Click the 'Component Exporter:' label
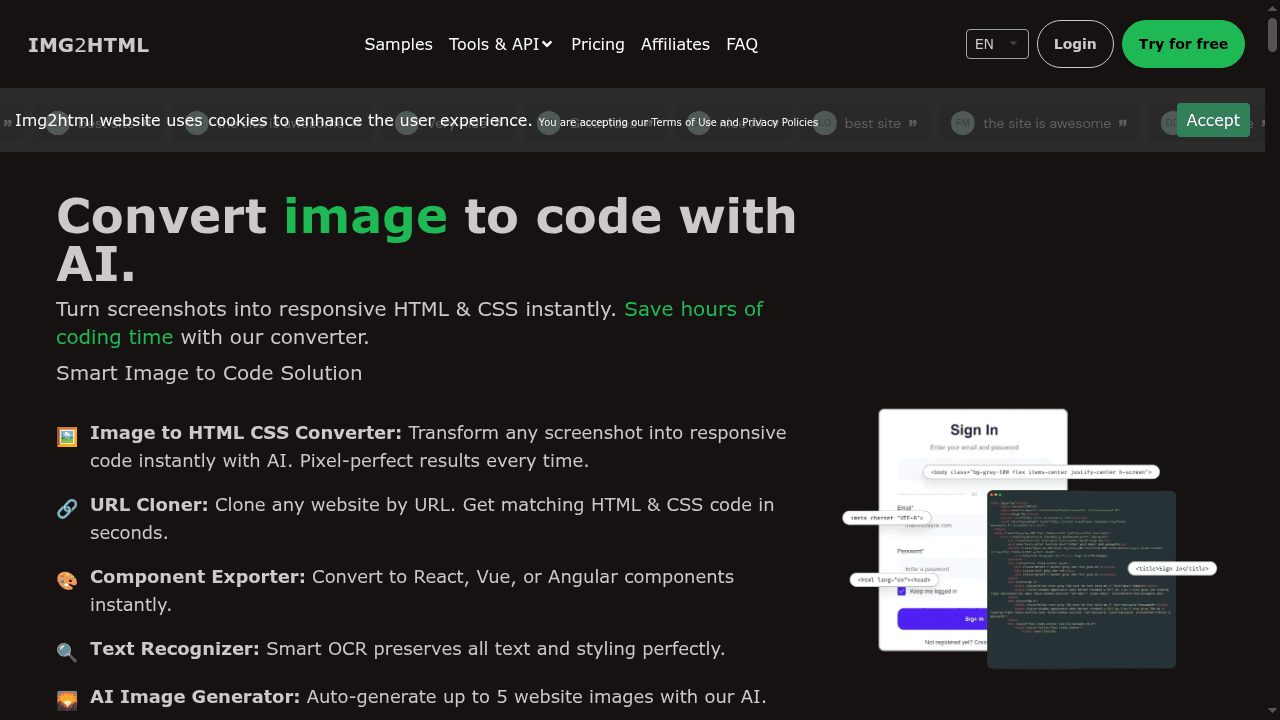 (198, 577)
